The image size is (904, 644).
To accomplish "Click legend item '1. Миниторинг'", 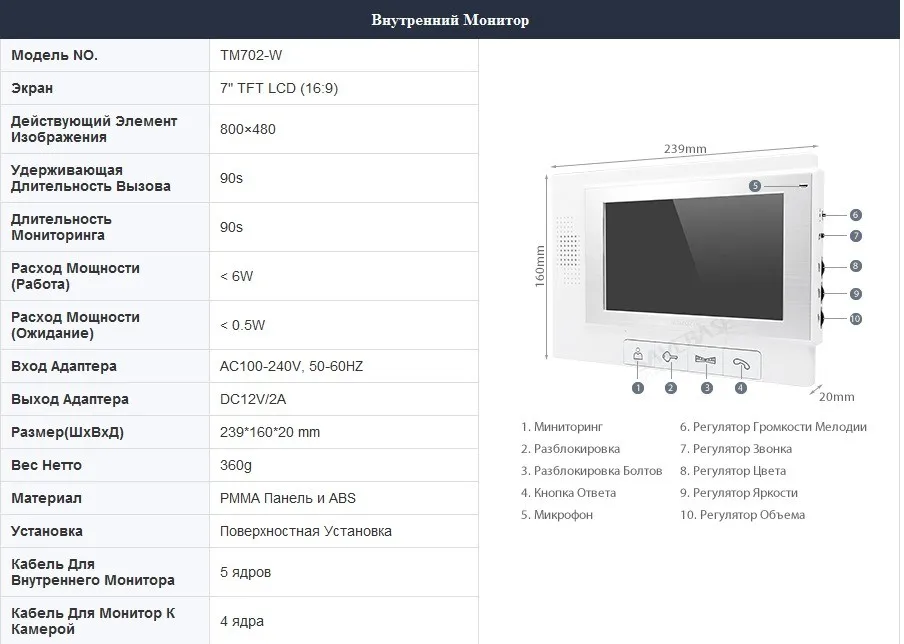I will (x=562, y=427).
